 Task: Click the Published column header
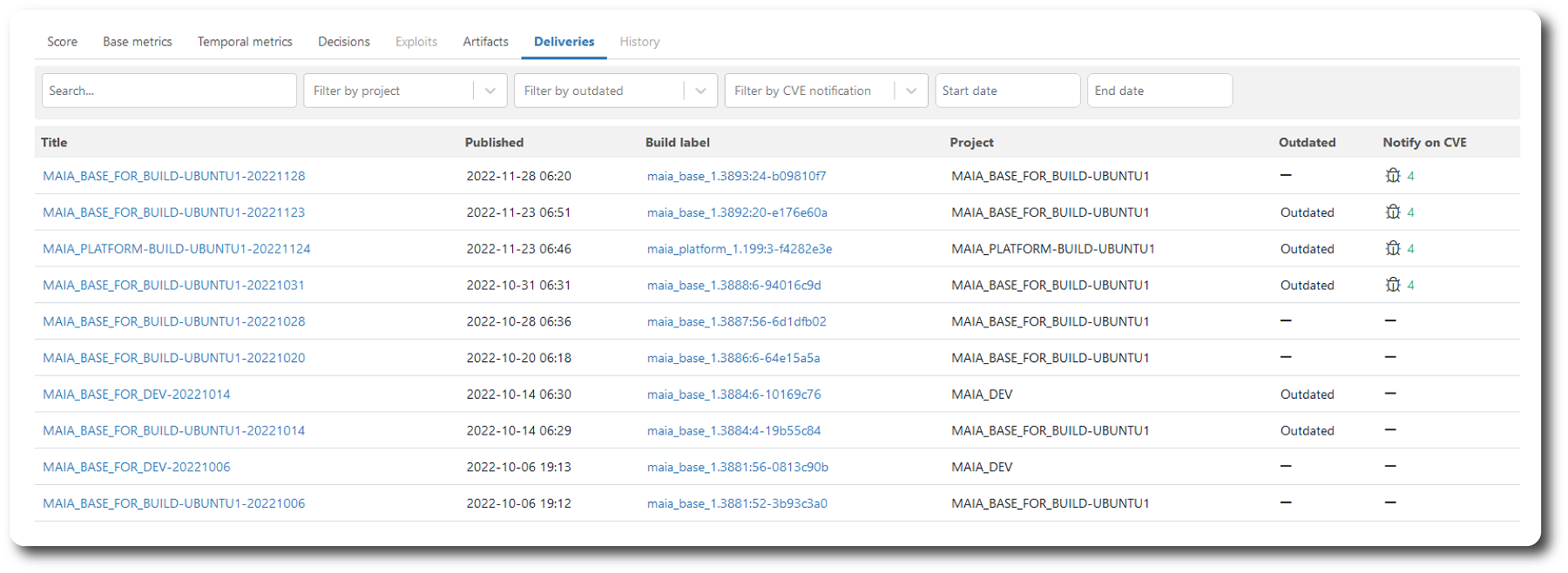point(494,143)
